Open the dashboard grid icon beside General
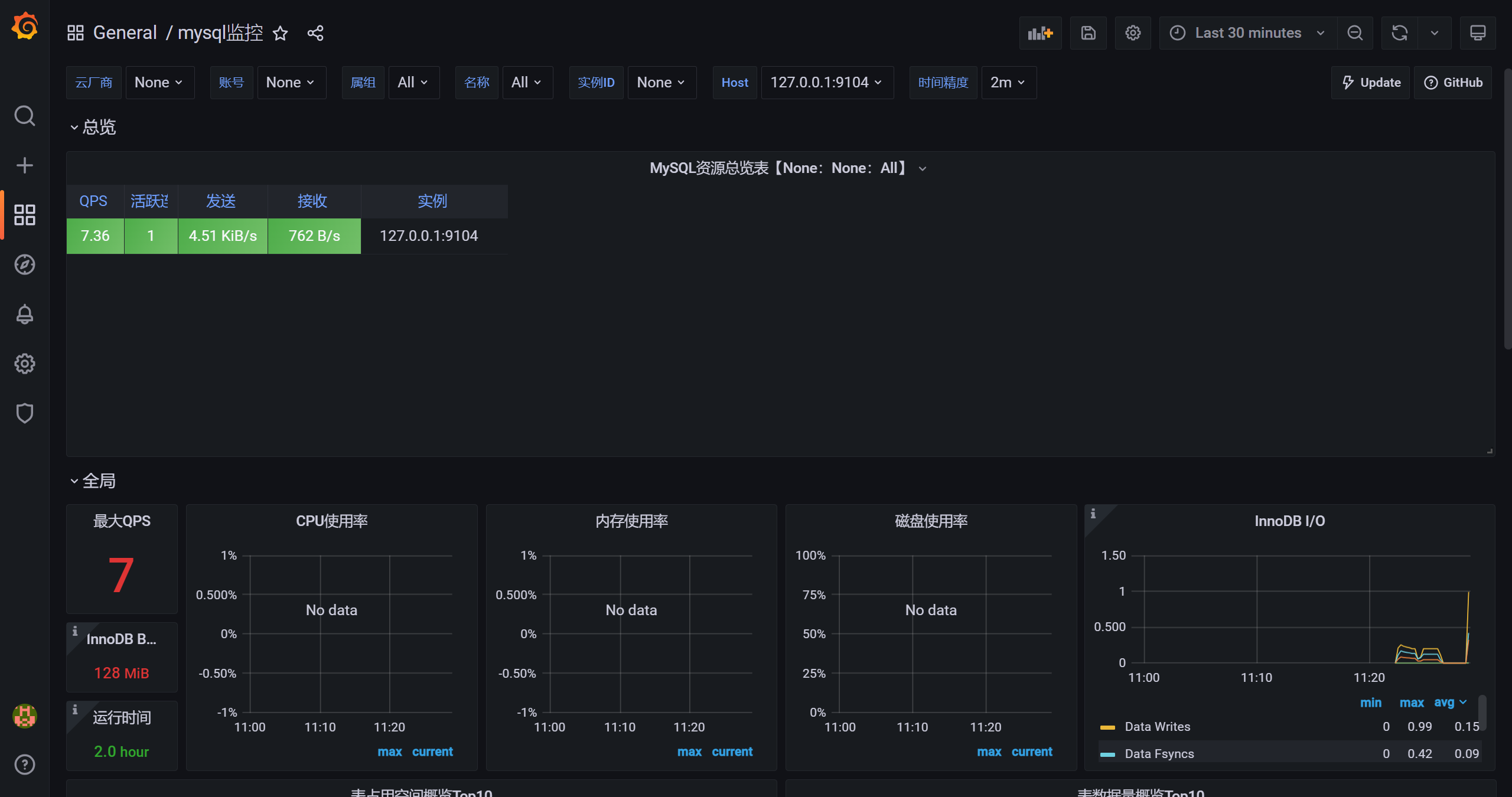1512x797 pixels. [76, 33]
